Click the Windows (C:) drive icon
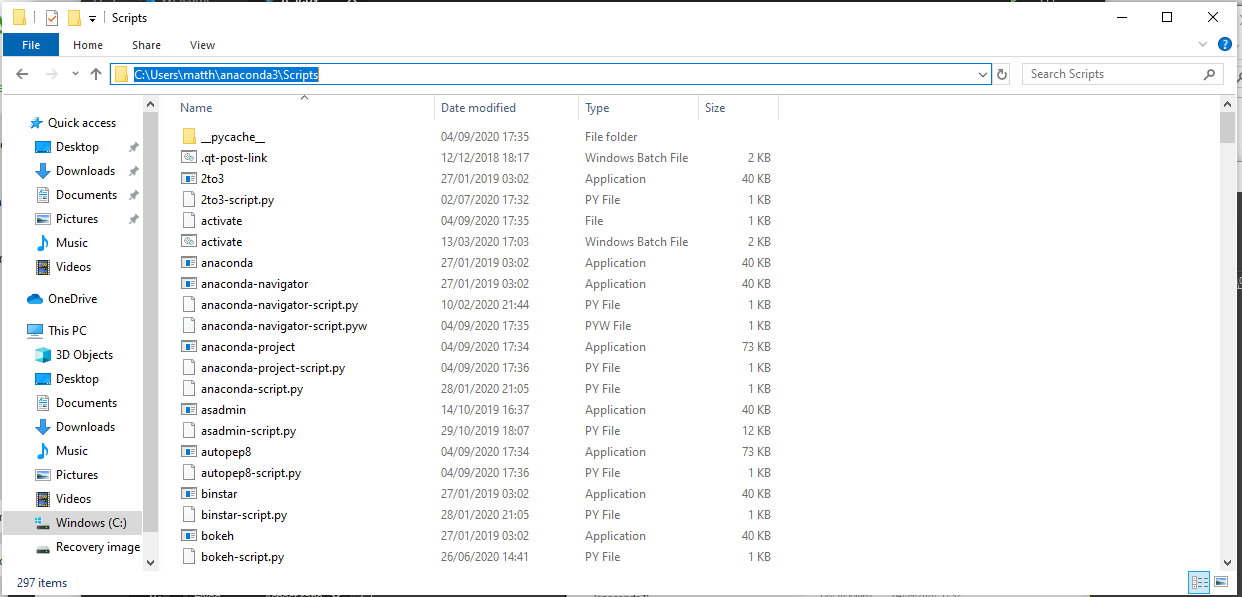 click(x=43, y=523)
